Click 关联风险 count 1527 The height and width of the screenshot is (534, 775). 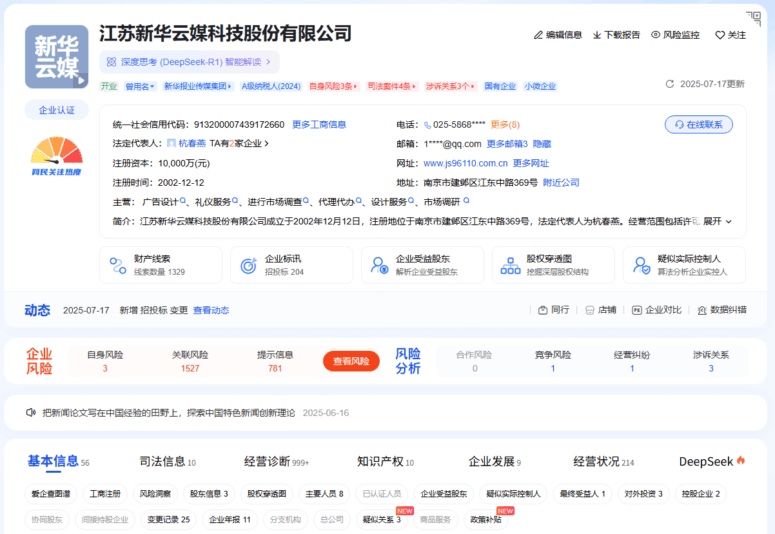click(190, 368)
